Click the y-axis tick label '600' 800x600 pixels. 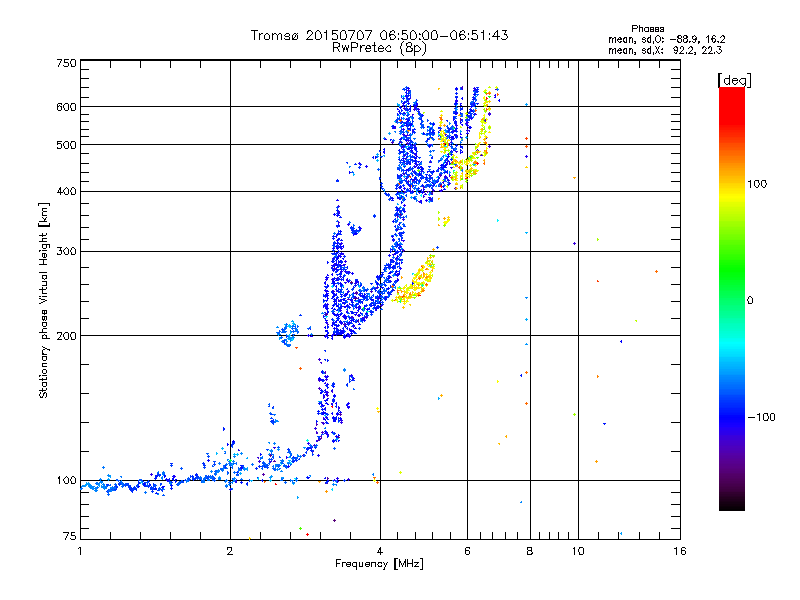pyautogui.click(x=66, y=107)
